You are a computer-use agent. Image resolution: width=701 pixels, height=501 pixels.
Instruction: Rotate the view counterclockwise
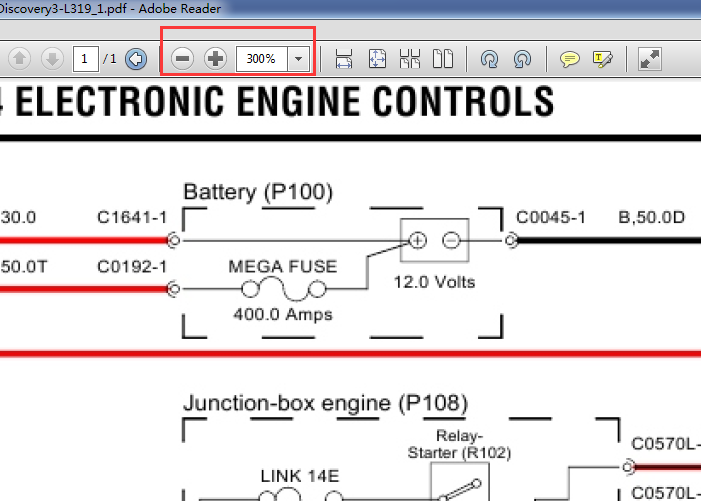coord(522,59)
